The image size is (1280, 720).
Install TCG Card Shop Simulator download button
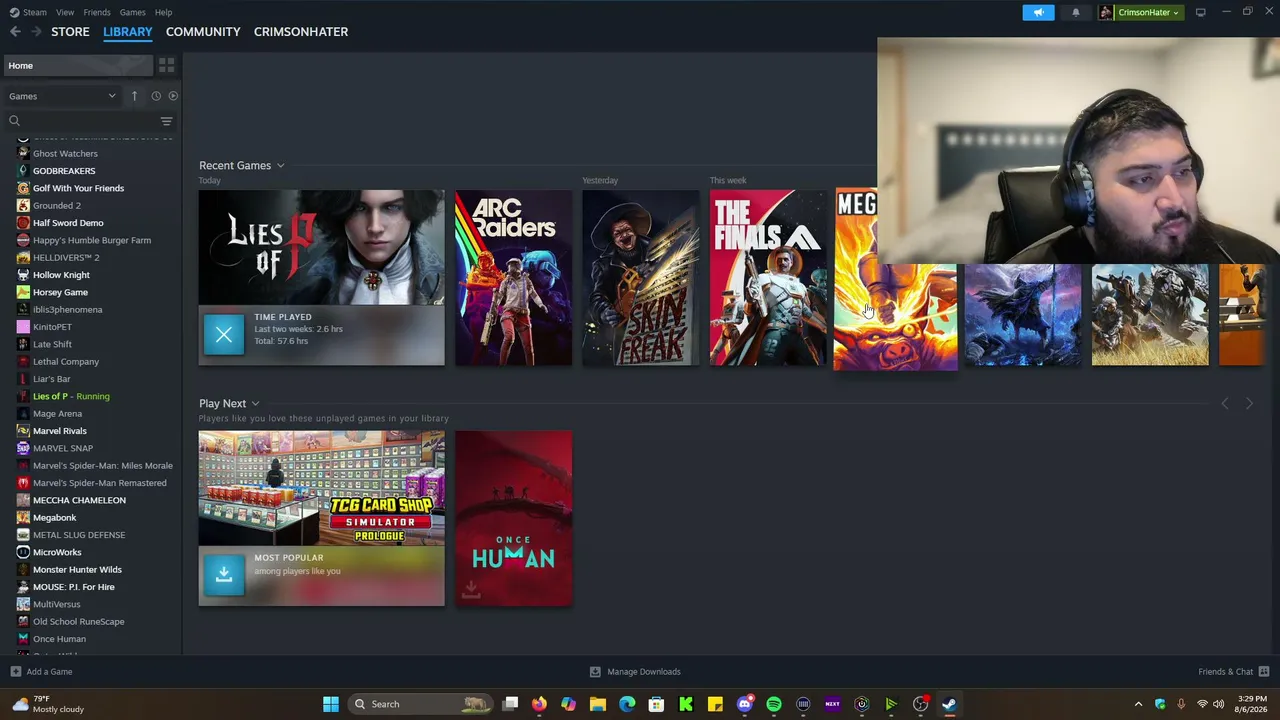tap(224, 575)
